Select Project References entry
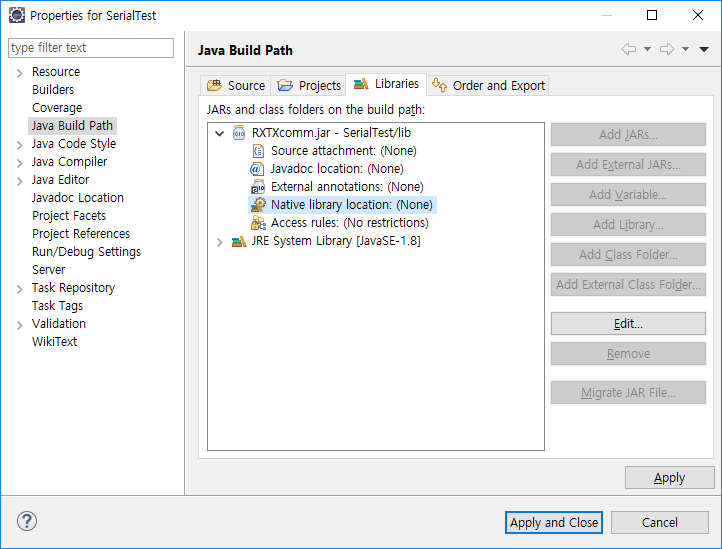 pyautogui.click(x=81, y=234)
